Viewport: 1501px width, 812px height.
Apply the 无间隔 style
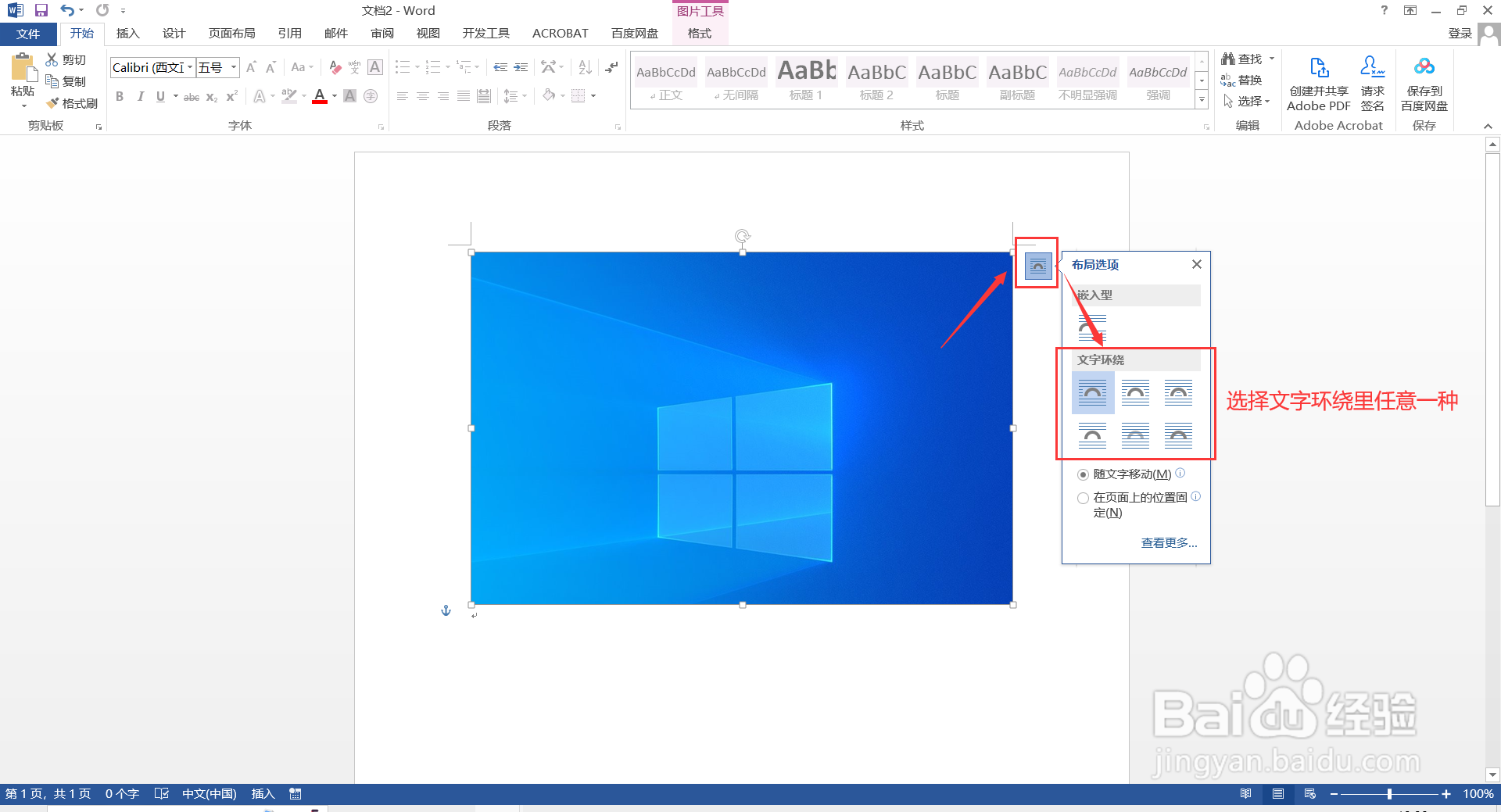[x=736, y=81]
